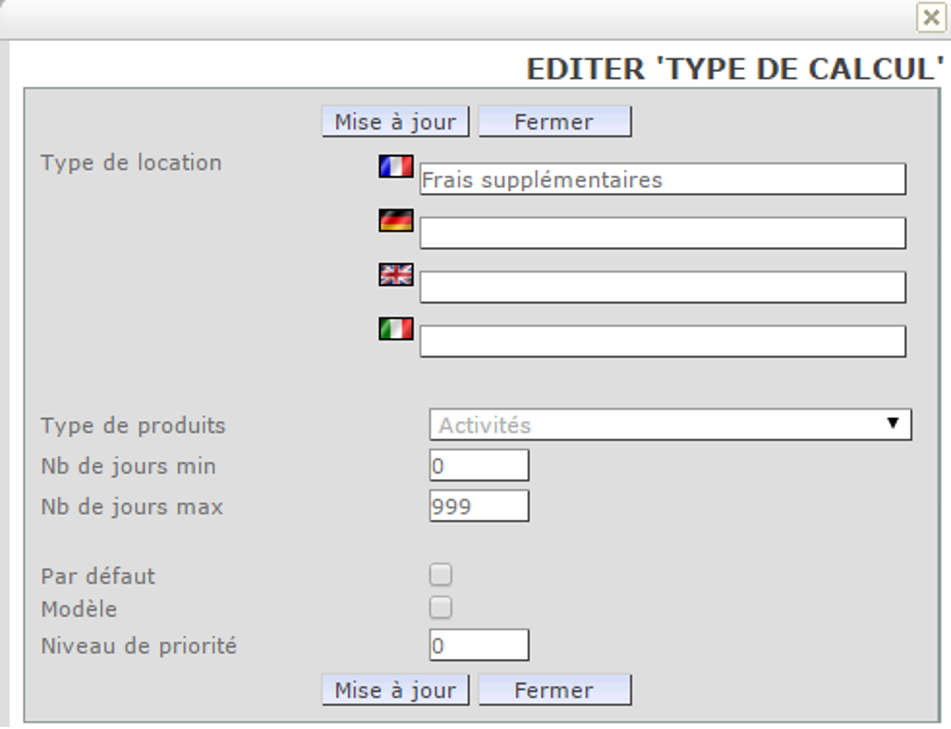The height and width of the screenshot is (729, 951).
Task: Focus the 'Niveau de priorité' input
Action: coord(479,646)
